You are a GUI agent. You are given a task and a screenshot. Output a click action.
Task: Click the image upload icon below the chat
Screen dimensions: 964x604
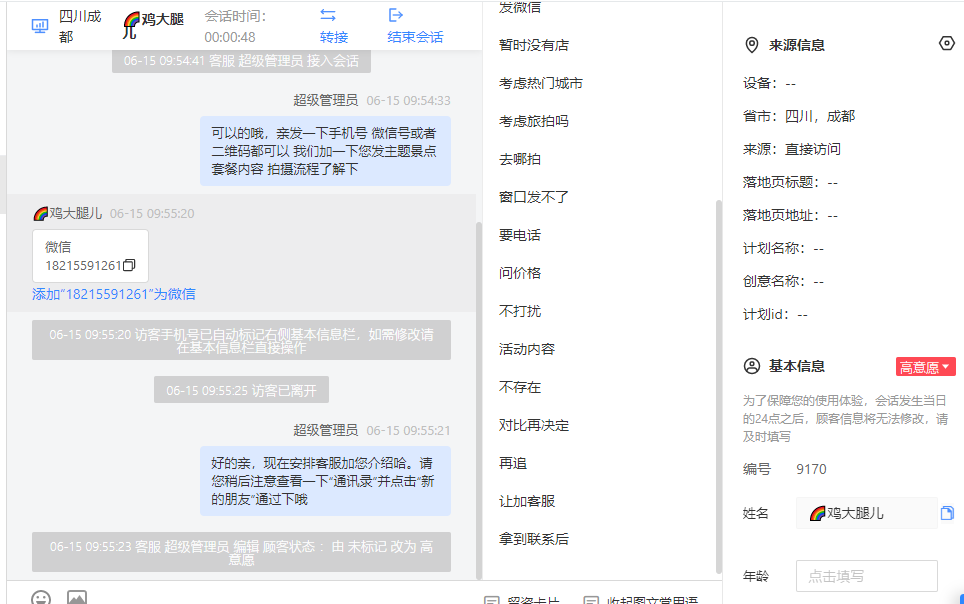[77, 597]
